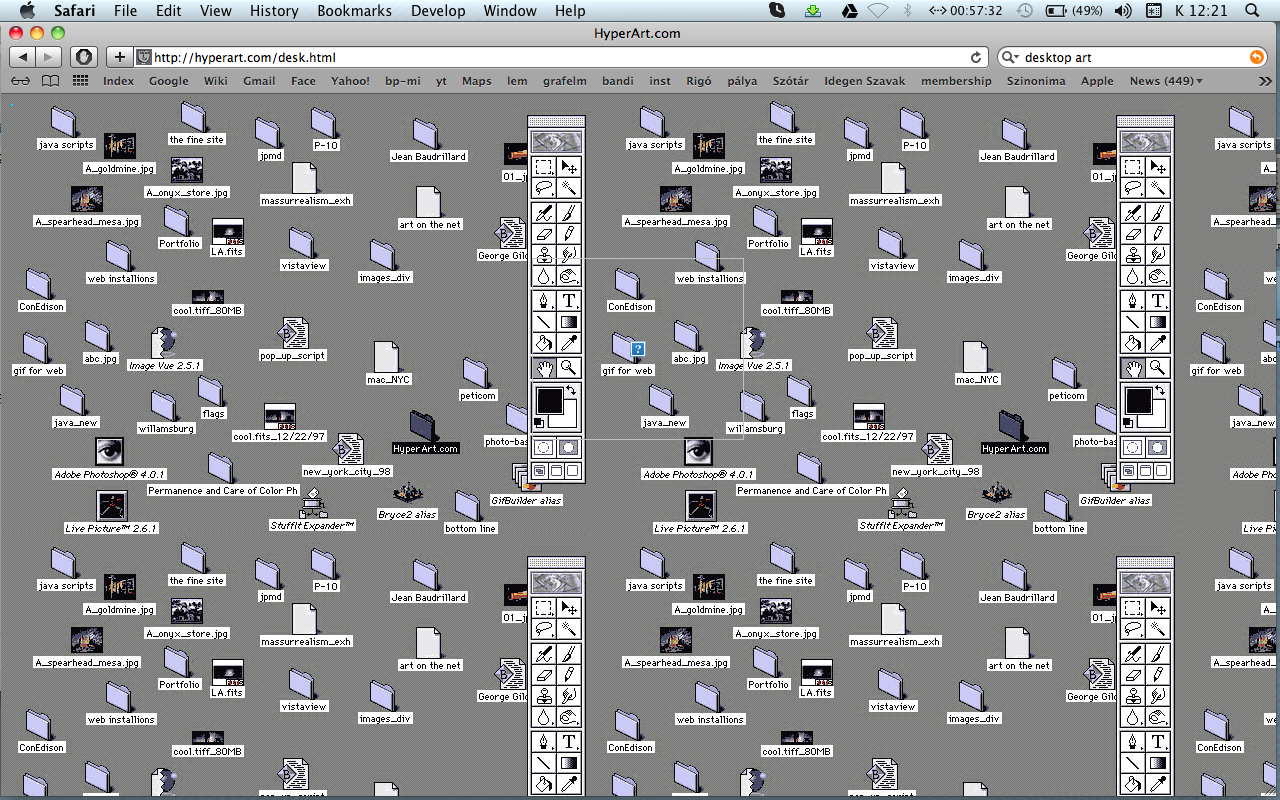Open the lem bookmark
The height and width of the screenshot is (800, 1280).
pos(517,81)
